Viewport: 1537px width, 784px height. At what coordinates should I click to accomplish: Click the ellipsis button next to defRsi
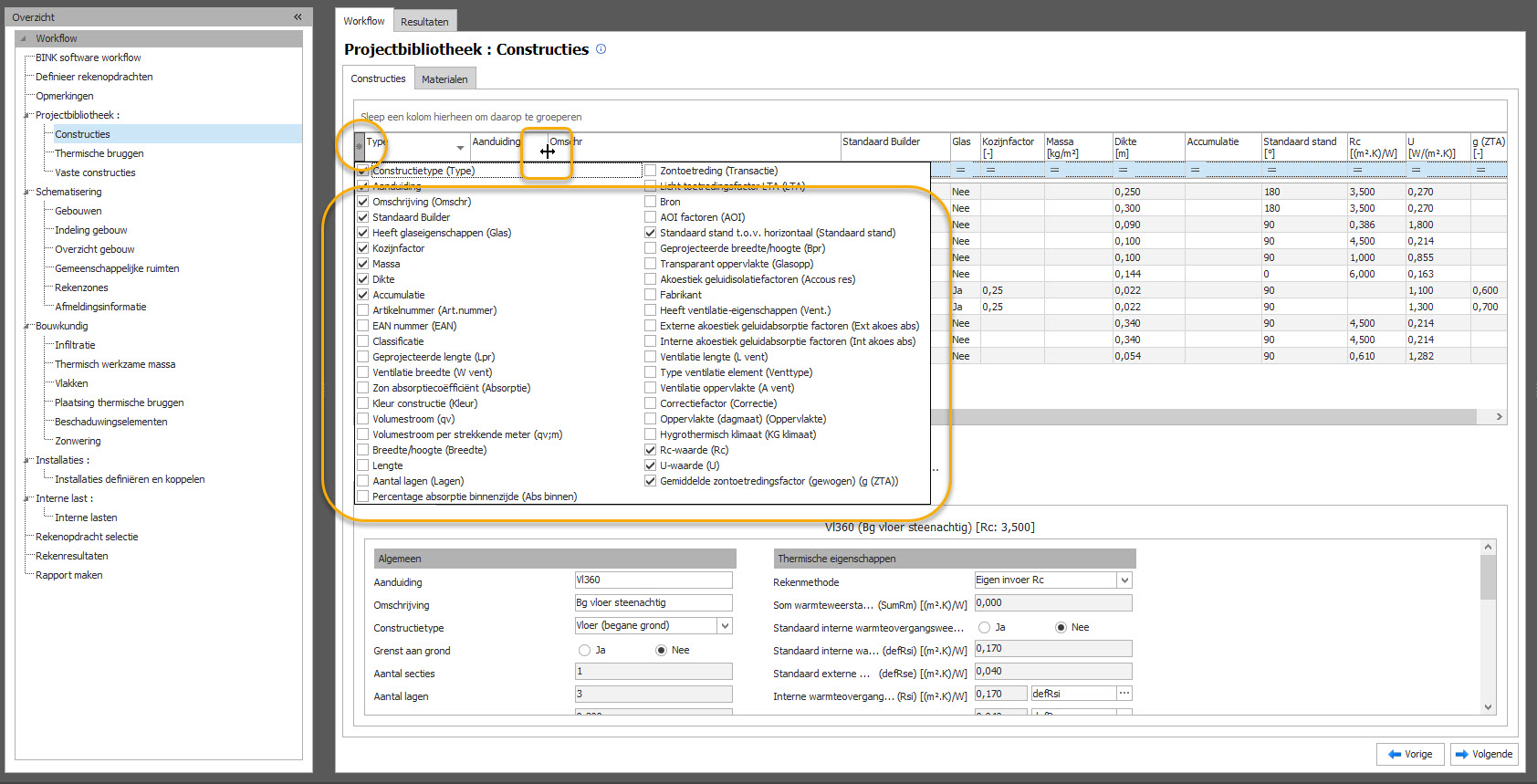tap(1124, 694)
